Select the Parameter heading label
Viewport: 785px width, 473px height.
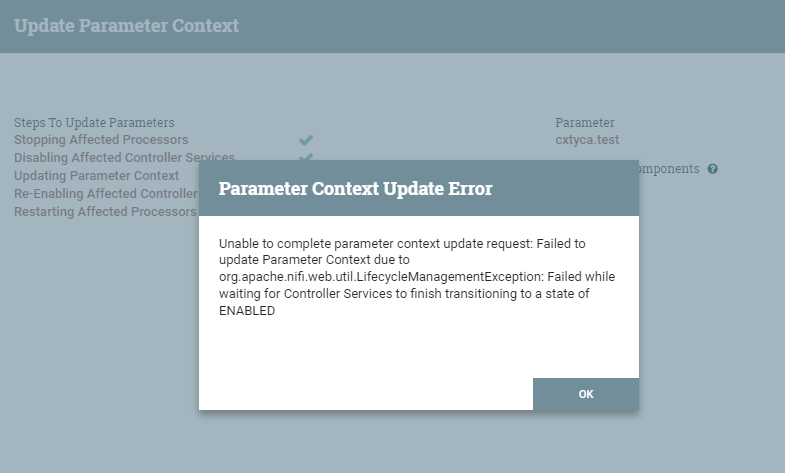point(585,123)
